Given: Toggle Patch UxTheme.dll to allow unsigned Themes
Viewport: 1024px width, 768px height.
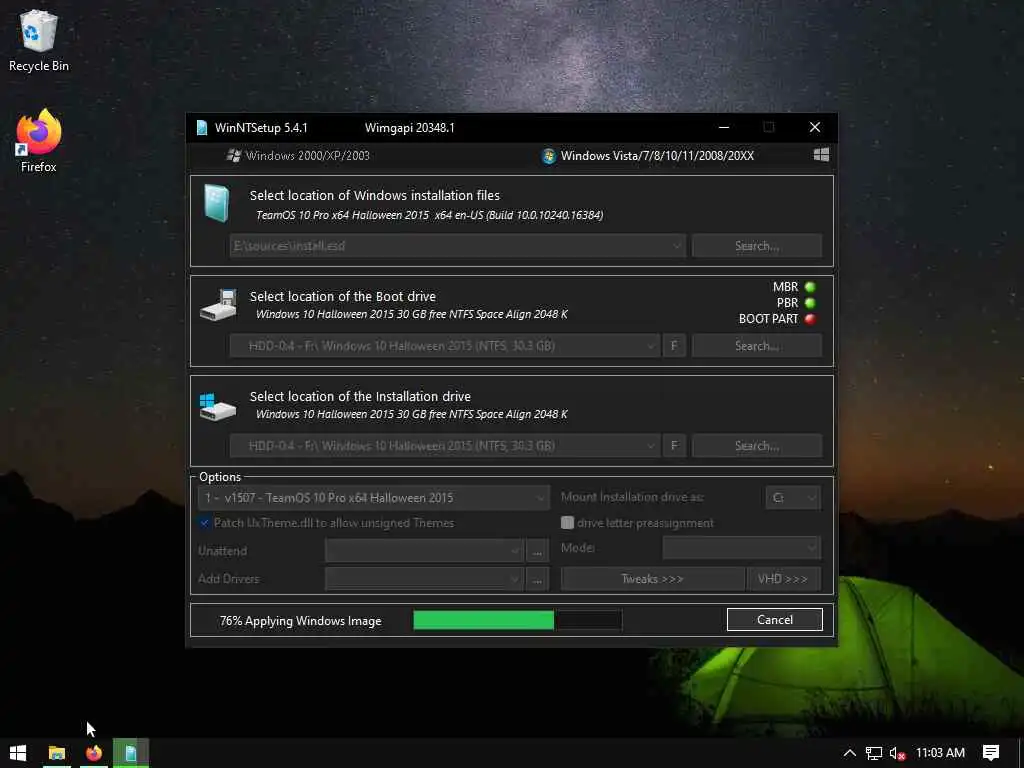Looking at the screenshot, I should [x=204, y=522].
